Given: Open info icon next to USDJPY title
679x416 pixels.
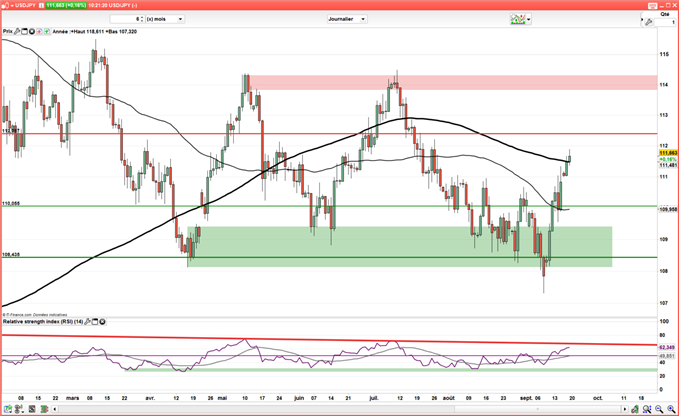Looking at the screenshot, I should pos(41,5).
